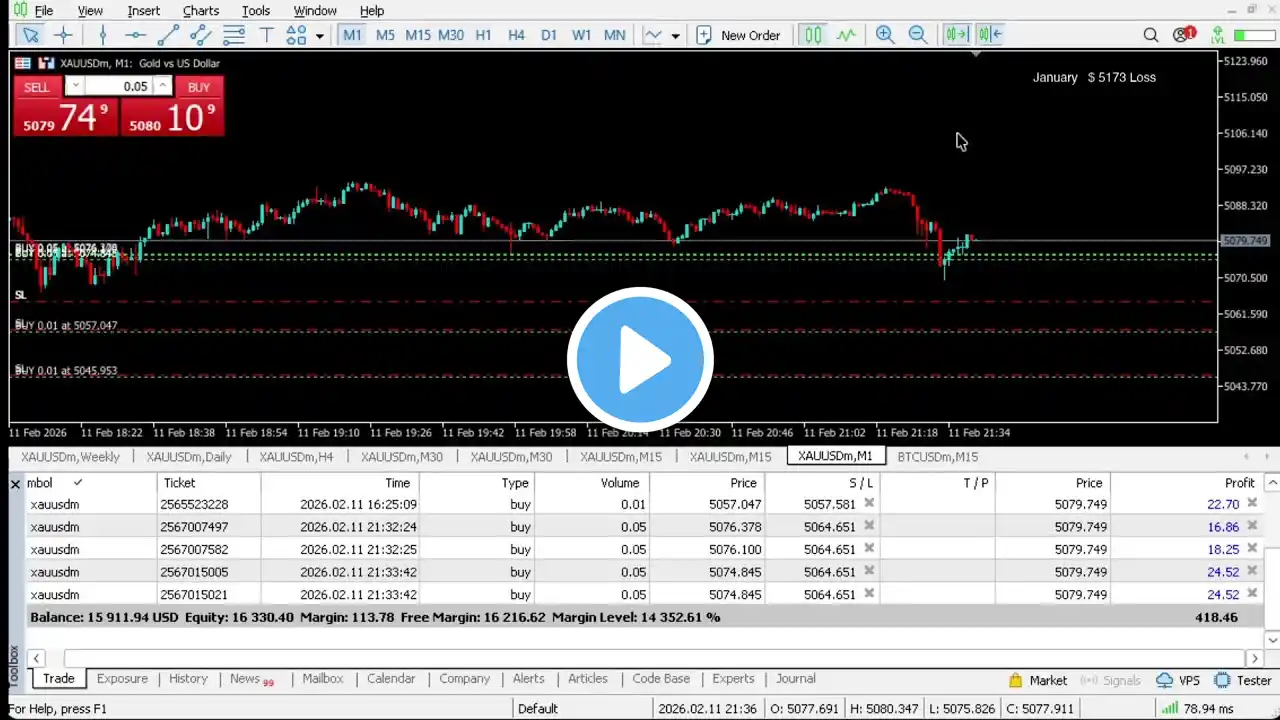1280x720 pixels.
Task: Zoom out on the chart
Action: (x=918, y=35)
